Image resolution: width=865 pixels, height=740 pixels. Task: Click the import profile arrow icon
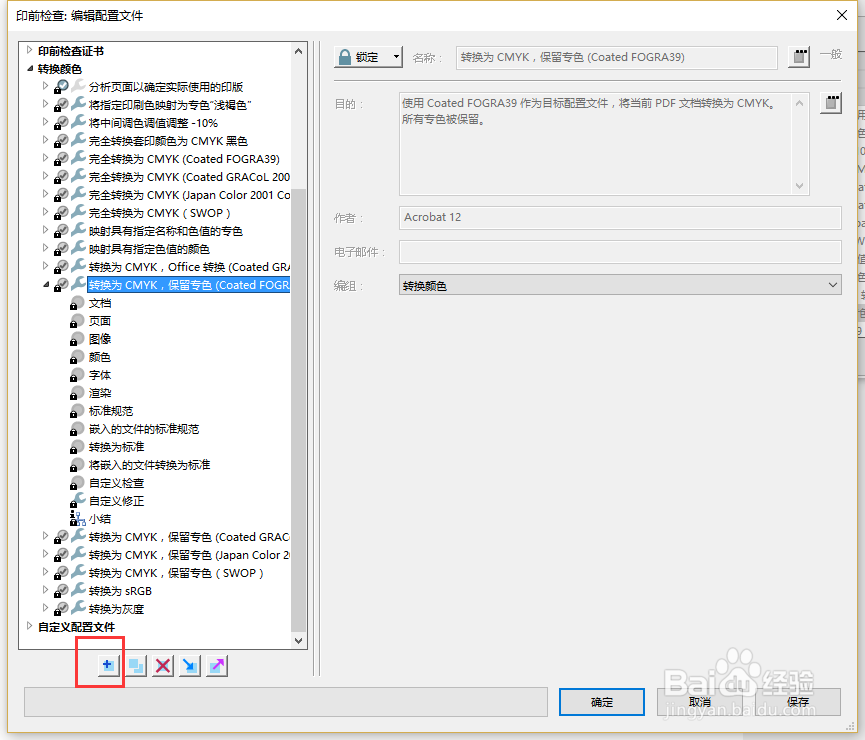(x=190, y=666)
